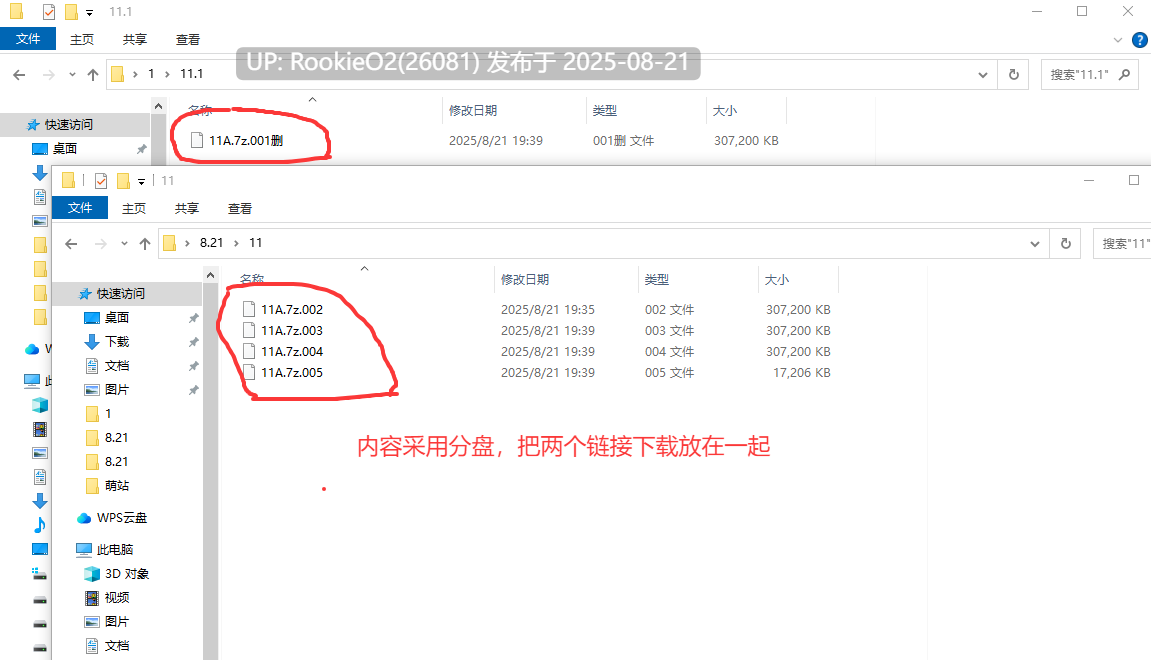Go back using the 11 window's back arrow
The image size is (1151, 660).
pyautogui.click(x=71, y=243)
